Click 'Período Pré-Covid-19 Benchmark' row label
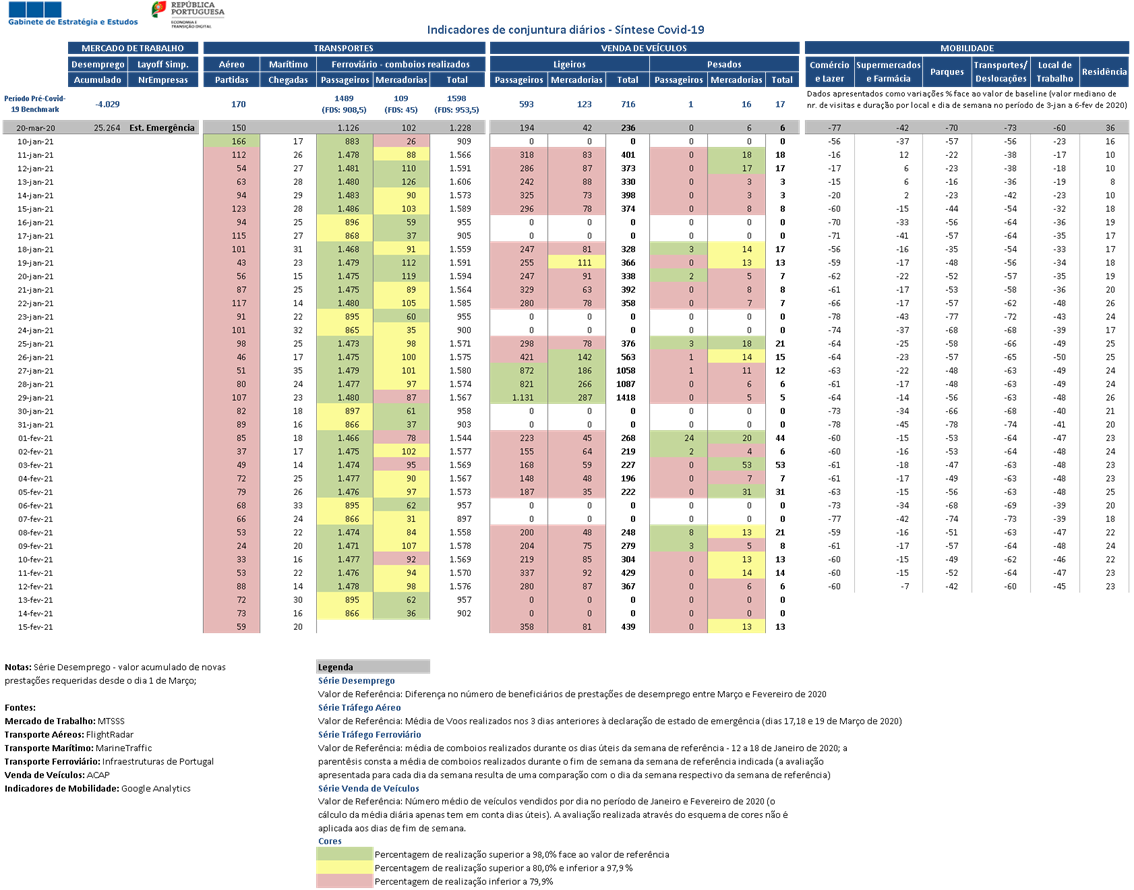 click(x=35, y=103)
